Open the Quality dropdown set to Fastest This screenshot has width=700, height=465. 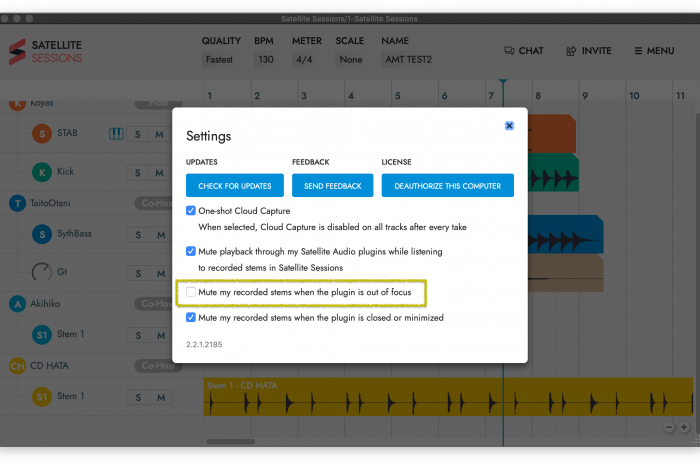pyautogui.click(x=219, y=59)
